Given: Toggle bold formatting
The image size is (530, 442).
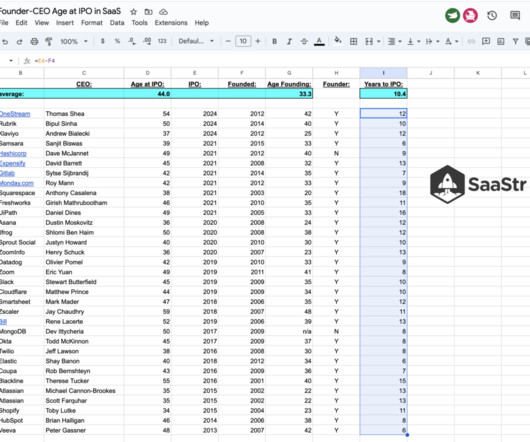Looking at the screenshot, I should tap(274, 41).
